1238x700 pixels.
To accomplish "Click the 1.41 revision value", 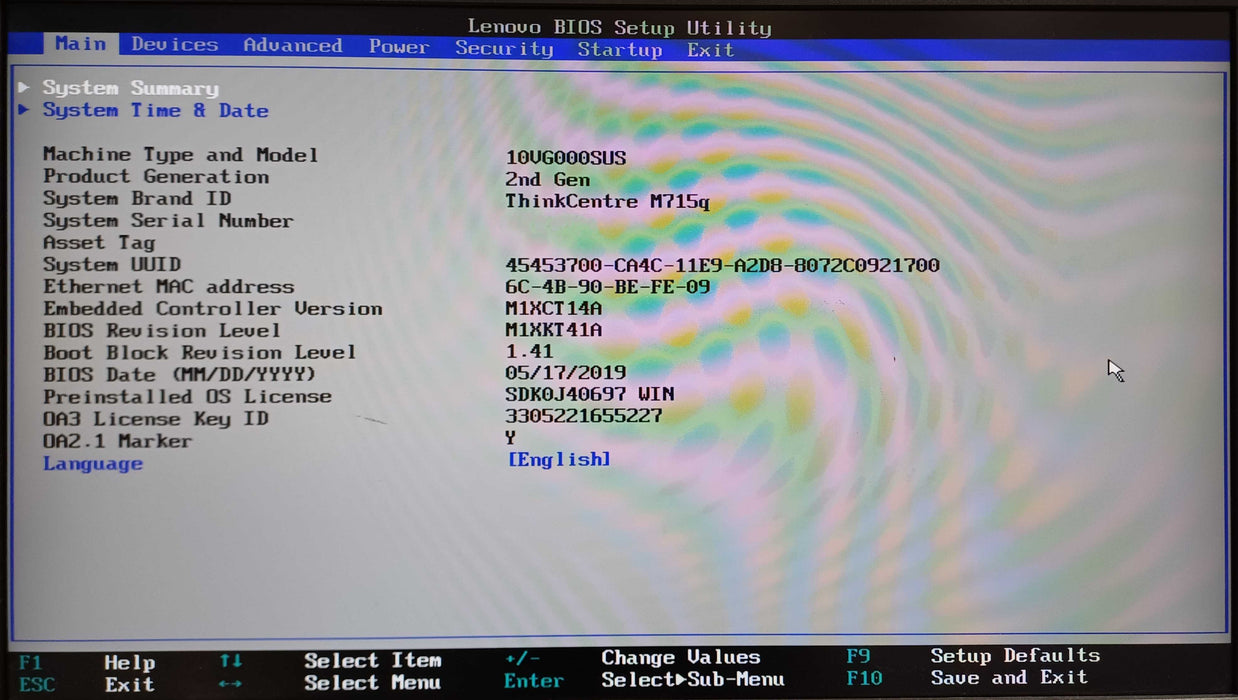I will click(529, 352).
